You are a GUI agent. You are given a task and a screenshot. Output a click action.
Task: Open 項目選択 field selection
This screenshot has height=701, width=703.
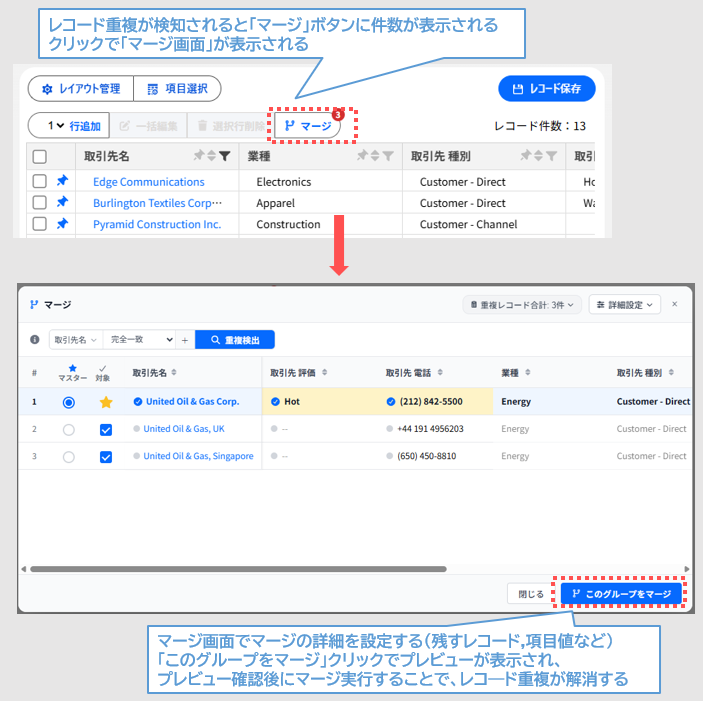pyautogui.click(x=178, y=89)
